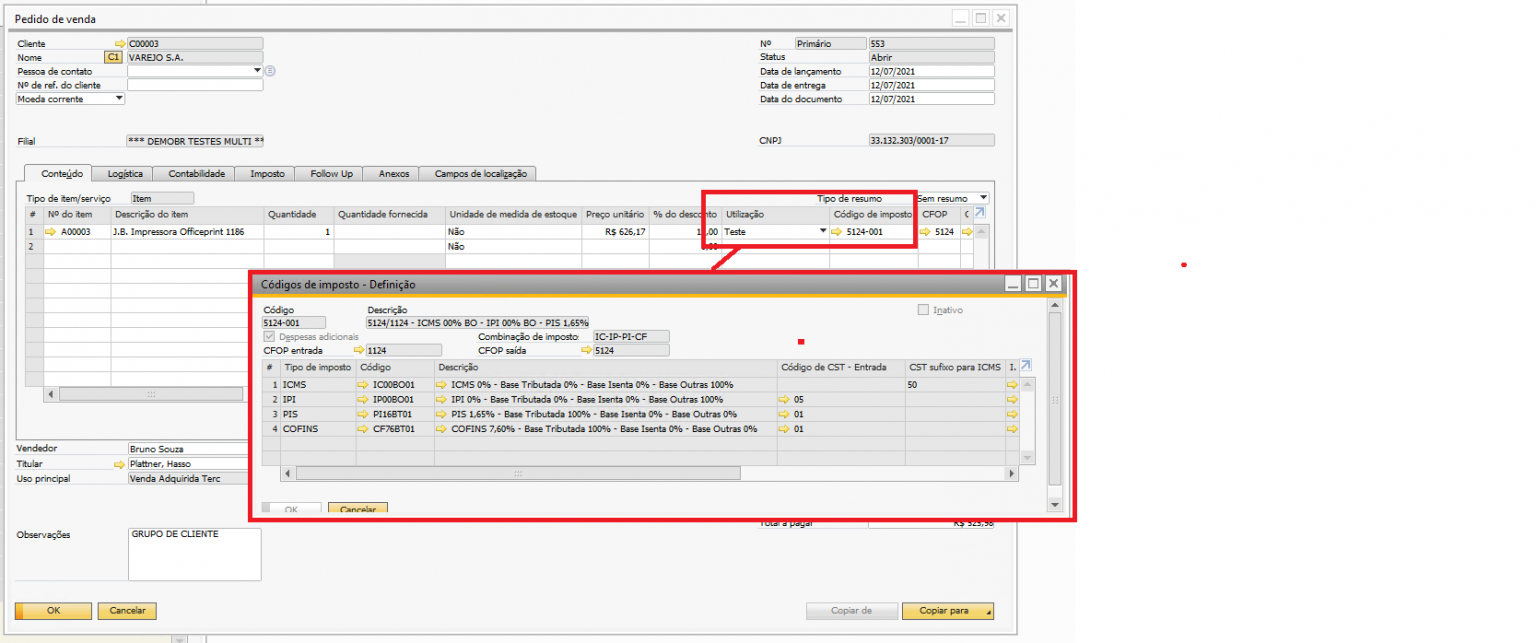Click the Copiar para button
The image size is (1536, 643).
[947, 611]
